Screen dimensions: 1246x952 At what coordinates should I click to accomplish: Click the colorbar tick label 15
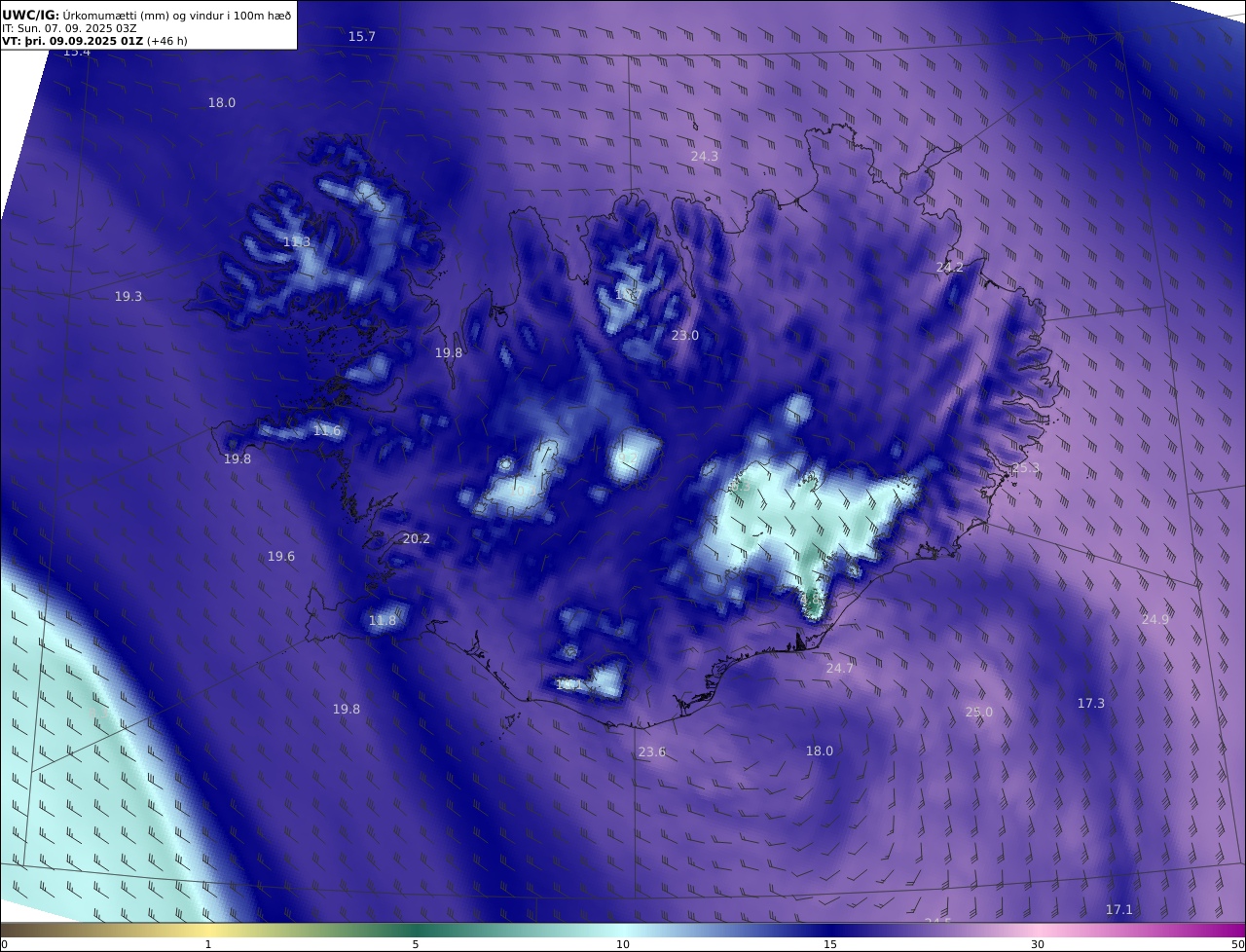pyautogui.click(x=830, y=944)
